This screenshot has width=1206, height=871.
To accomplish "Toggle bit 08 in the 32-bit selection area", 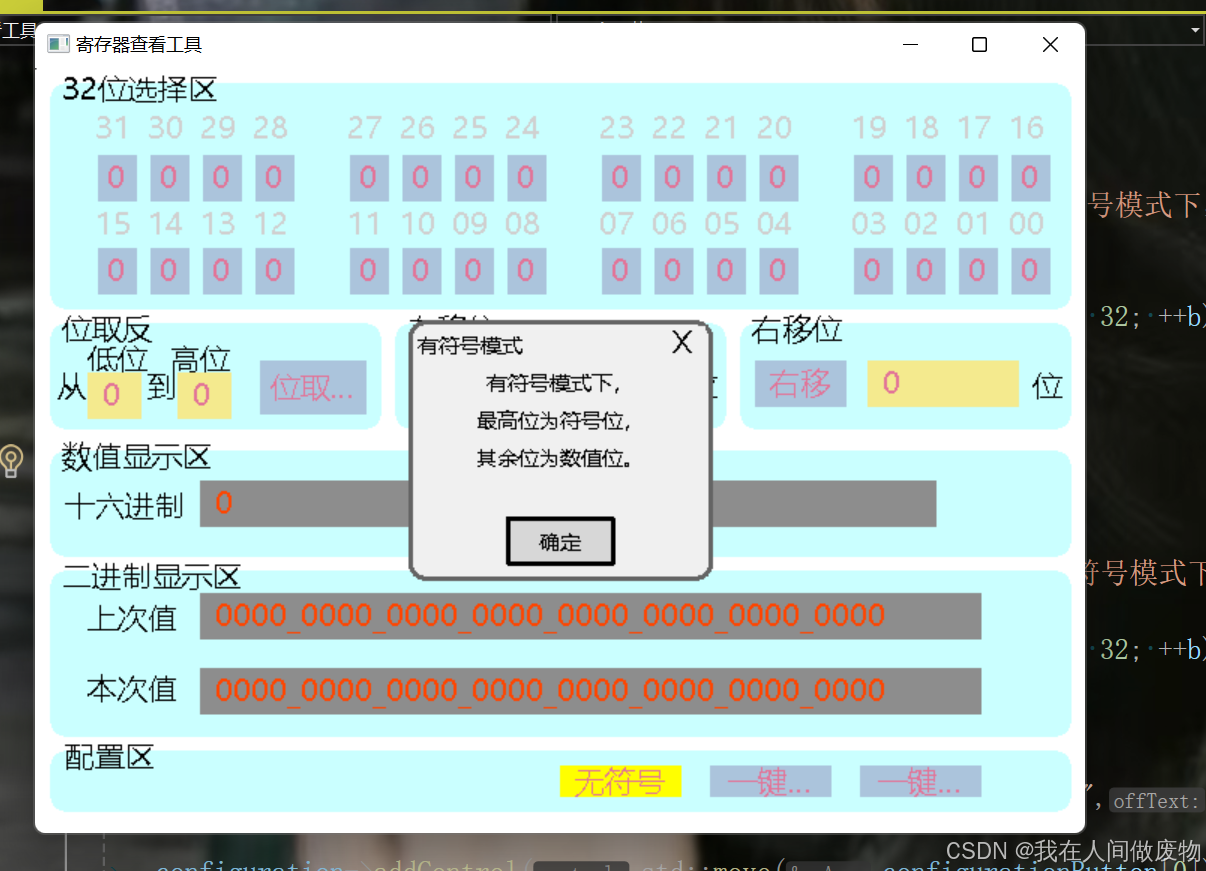I will pyautogui.click(x=527, y=271).
